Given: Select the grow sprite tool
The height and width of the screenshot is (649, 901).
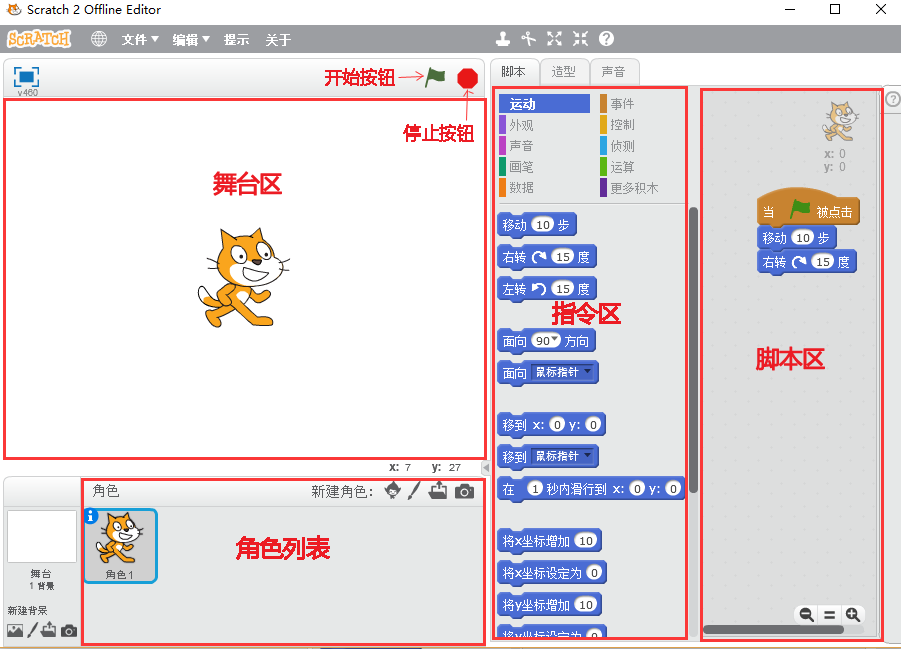Looking at the screenshot, I should coord(555,39).
